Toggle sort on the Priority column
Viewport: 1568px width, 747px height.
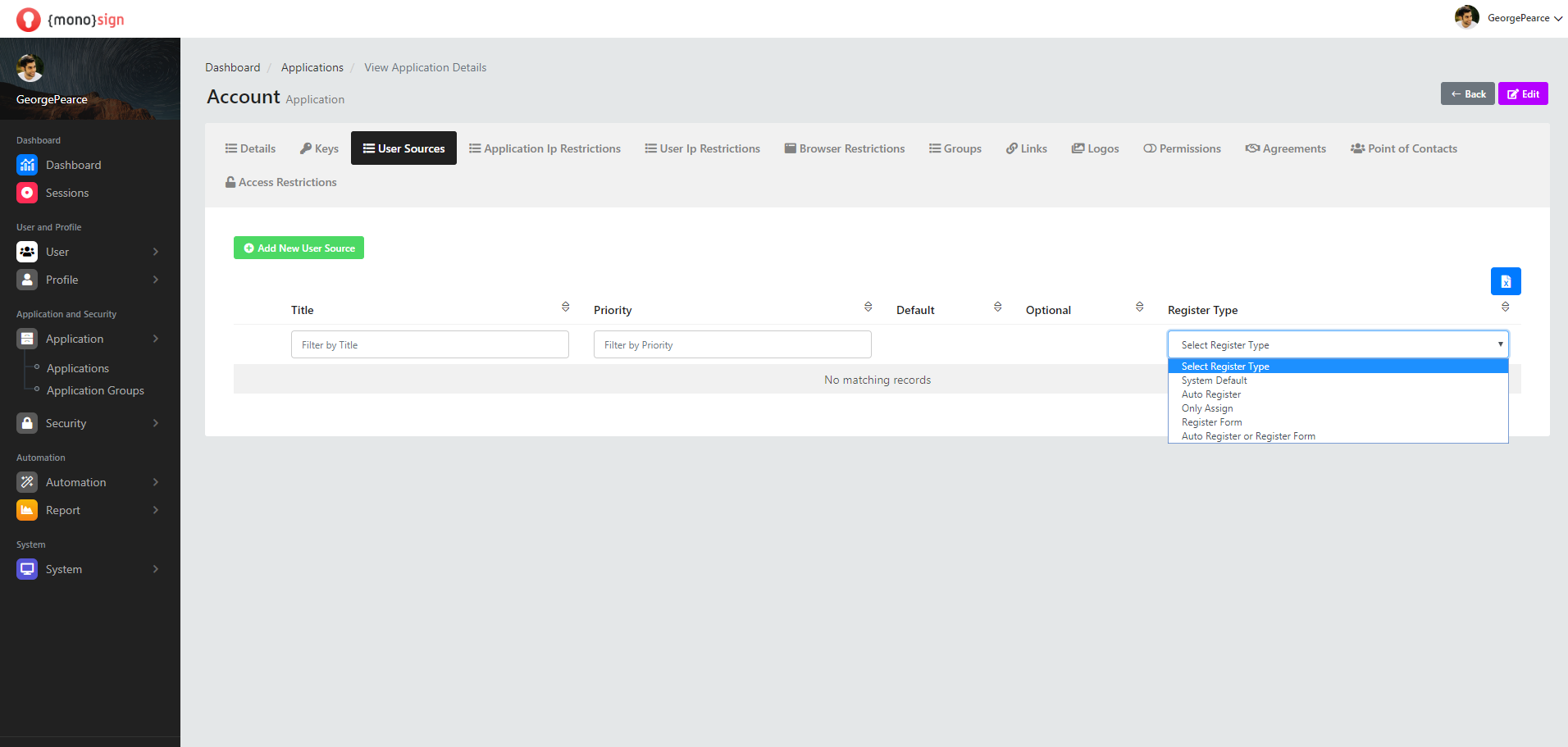pyautogui.click(x=868, y=307)
